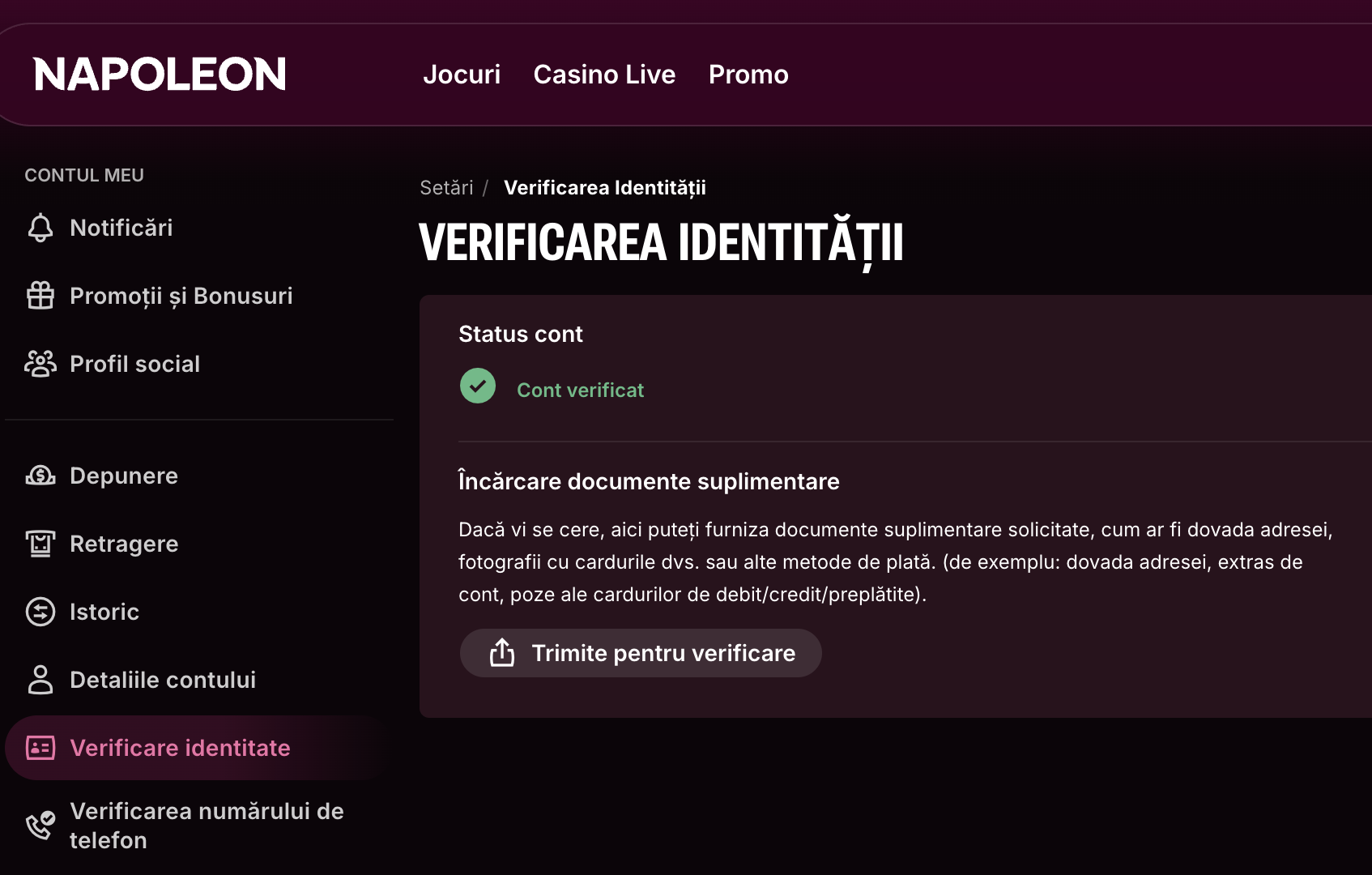Click the Detaliile contului person icon
This screenshot has width=1372, height=875.
tap(40, 680)
